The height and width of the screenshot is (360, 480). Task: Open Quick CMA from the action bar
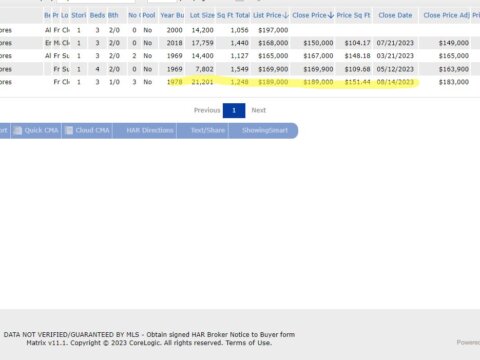[x=36, y=130]
